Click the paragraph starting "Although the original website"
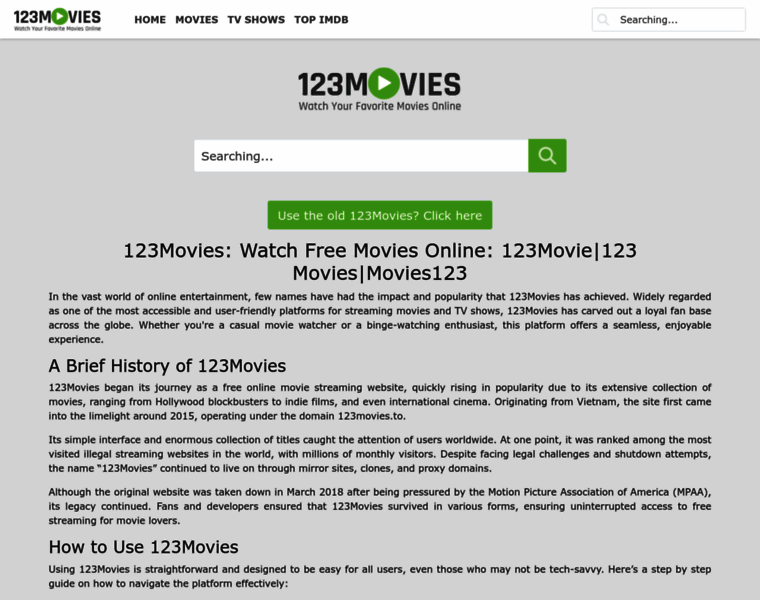This screenshot has width=760, height=600. [380, 506]
